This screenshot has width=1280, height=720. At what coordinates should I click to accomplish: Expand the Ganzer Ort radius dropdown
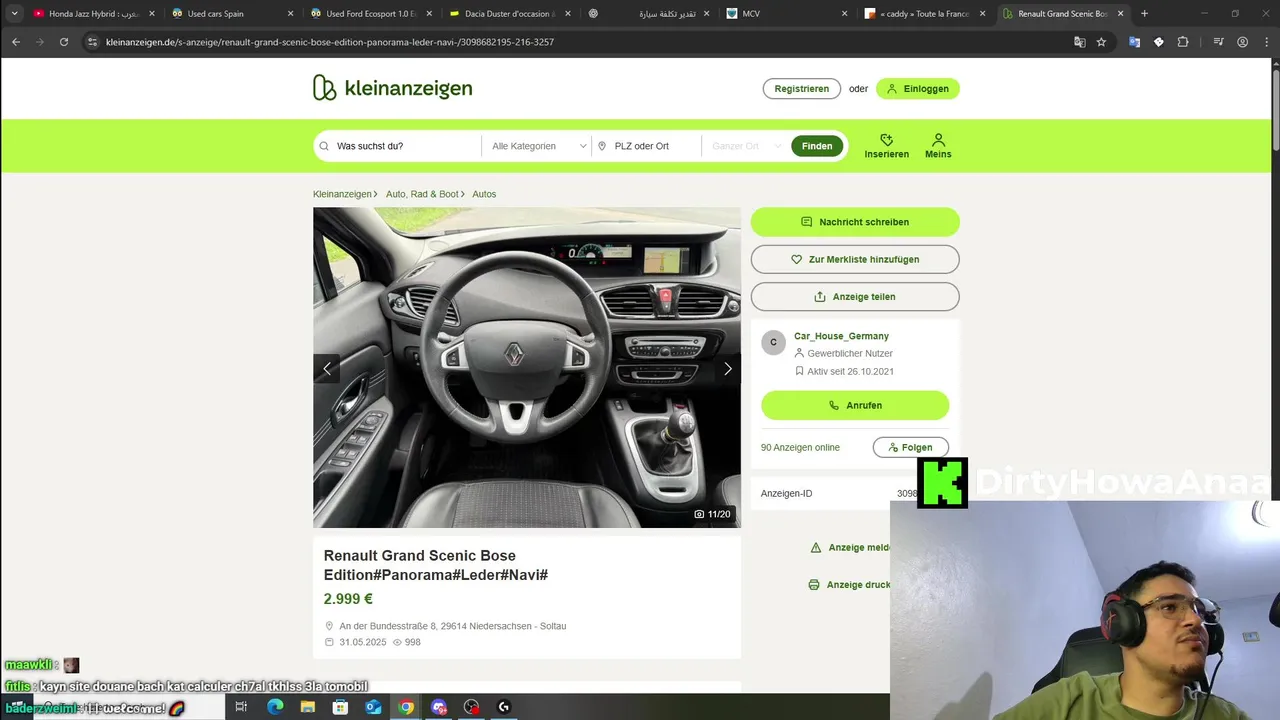coord(746,146)
